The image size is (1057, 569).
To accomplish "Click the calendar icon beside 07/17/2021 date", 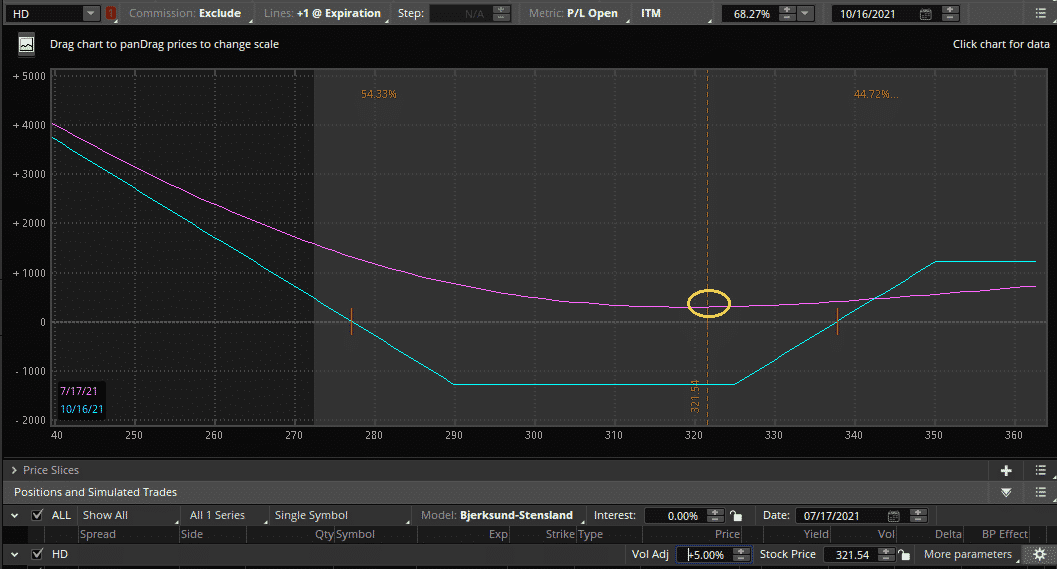I will click(893, 516).
